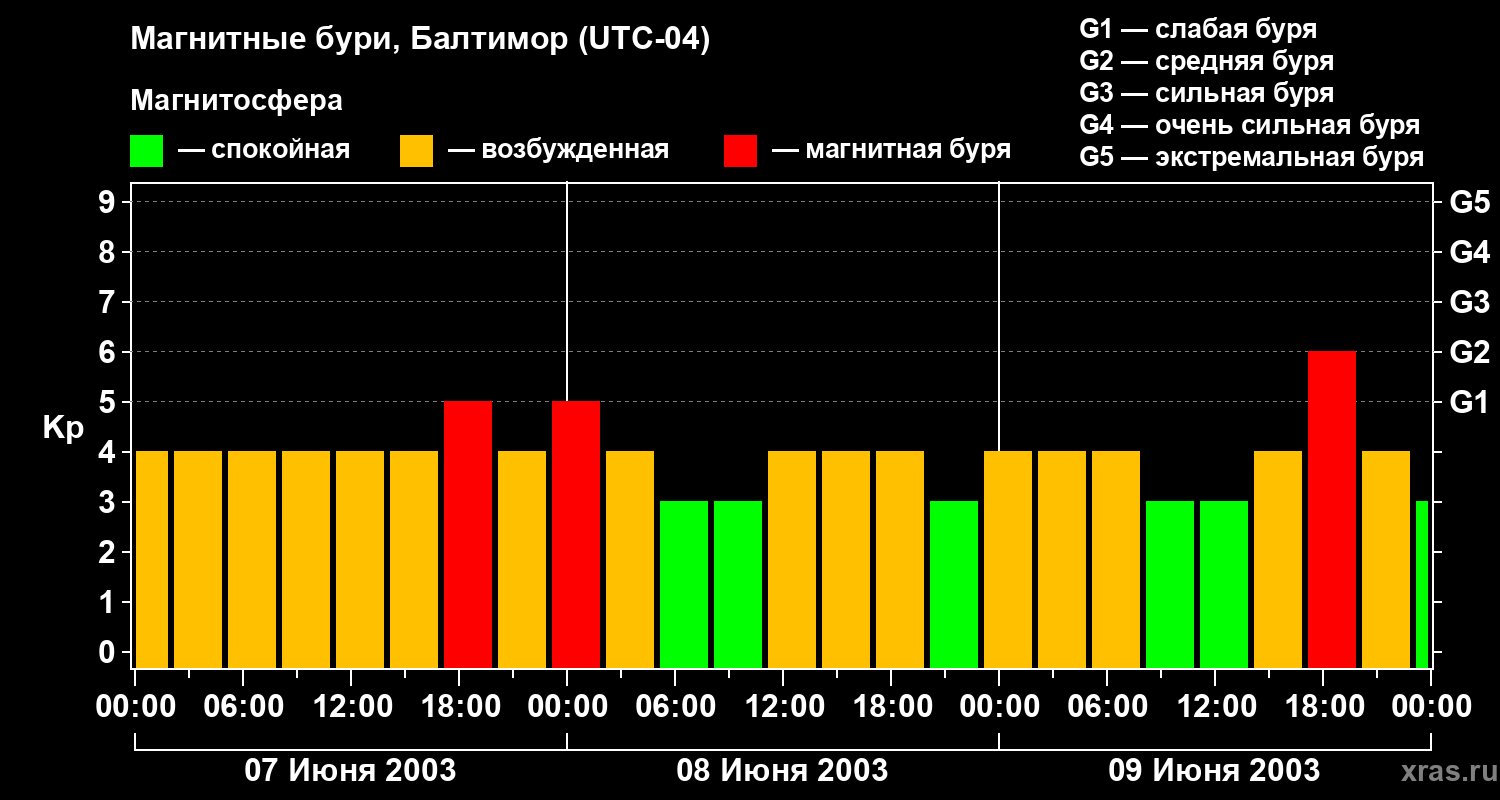Click the narrow green bar at far right
This screenshot has width=1500, height=800.
pos(1422,585)
